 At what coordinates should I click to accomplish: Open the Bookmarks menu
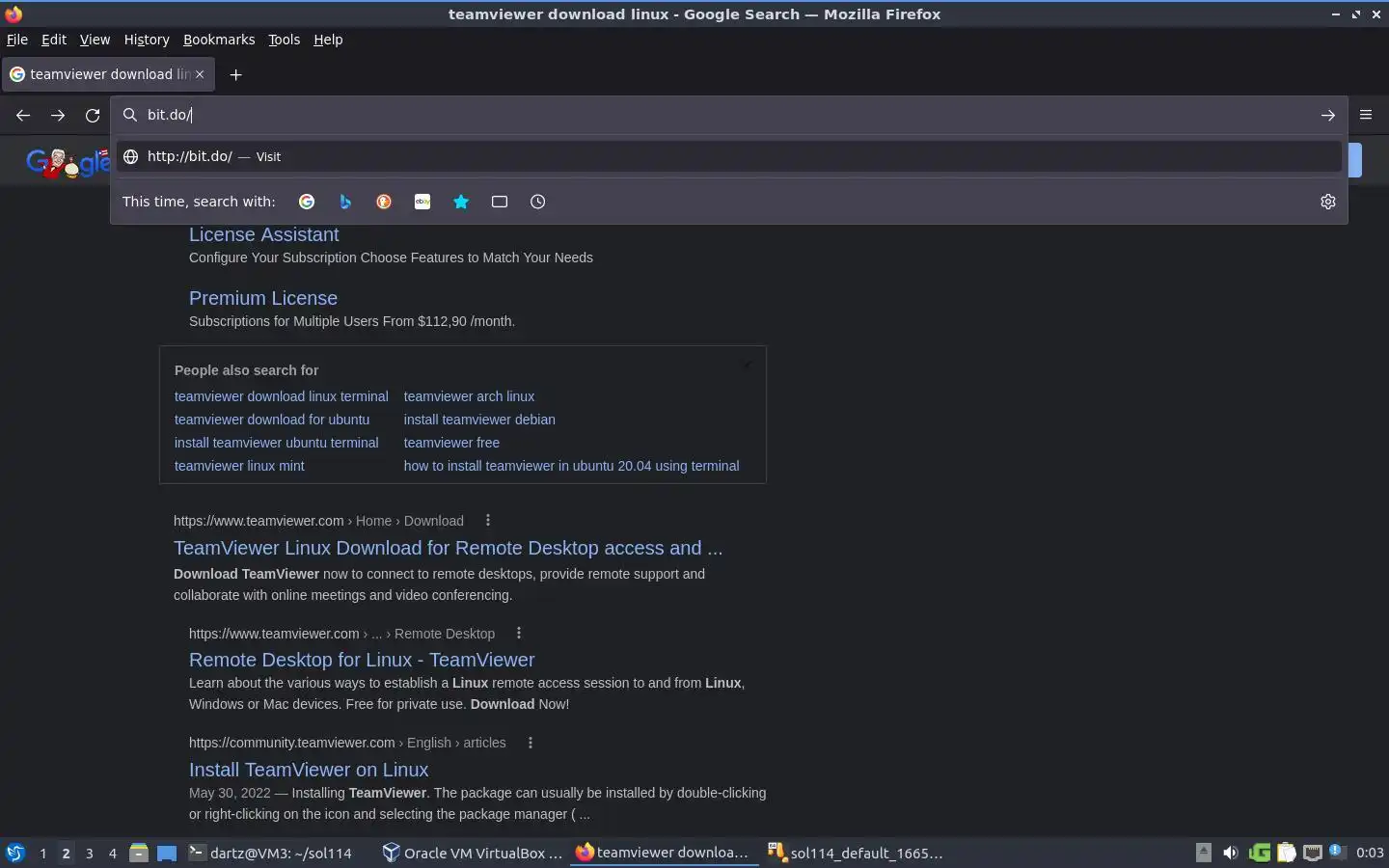219,40
